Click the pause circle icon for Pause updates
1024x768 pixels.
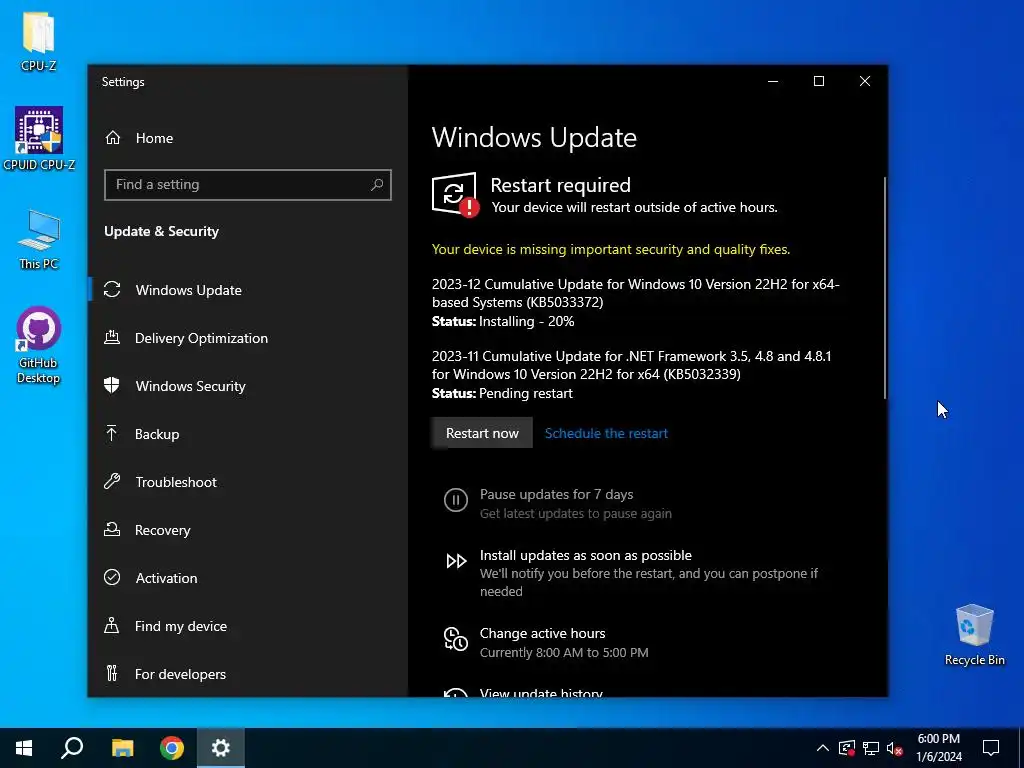coord(456,501)
